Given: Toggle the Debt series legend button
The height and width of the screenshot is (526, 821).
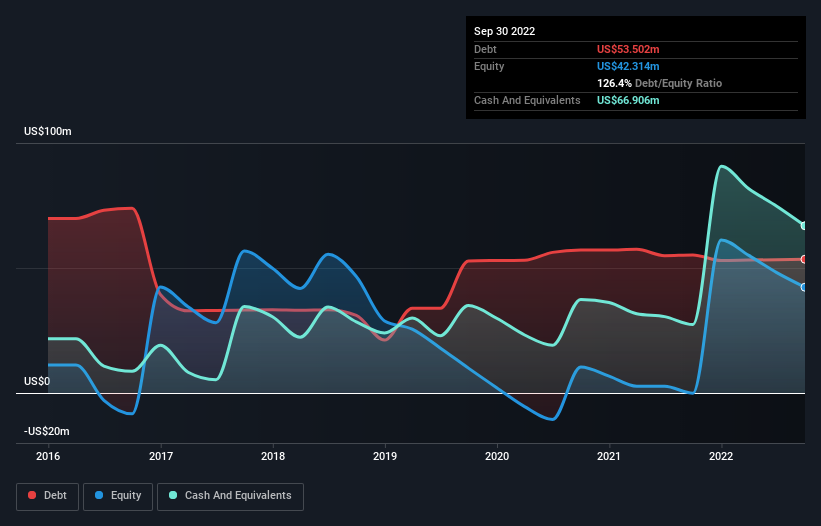Looking at the screenshot, I should tap(48, 496).
